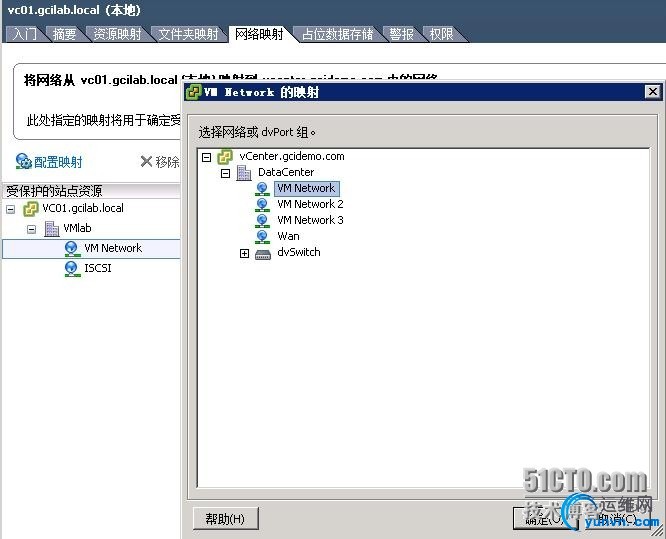Click the VM Network icon under VMlab
The height and width of the screenshot is (539, 666).
[72, 249]
